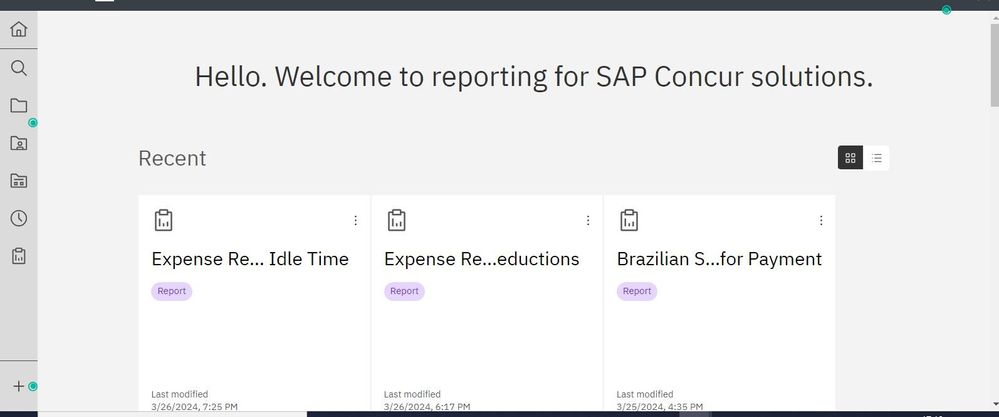This screenshot has width=999, height=417.
Task: Click Report tag on Expense Re...eductions card
Action: [x=404, y=292]
